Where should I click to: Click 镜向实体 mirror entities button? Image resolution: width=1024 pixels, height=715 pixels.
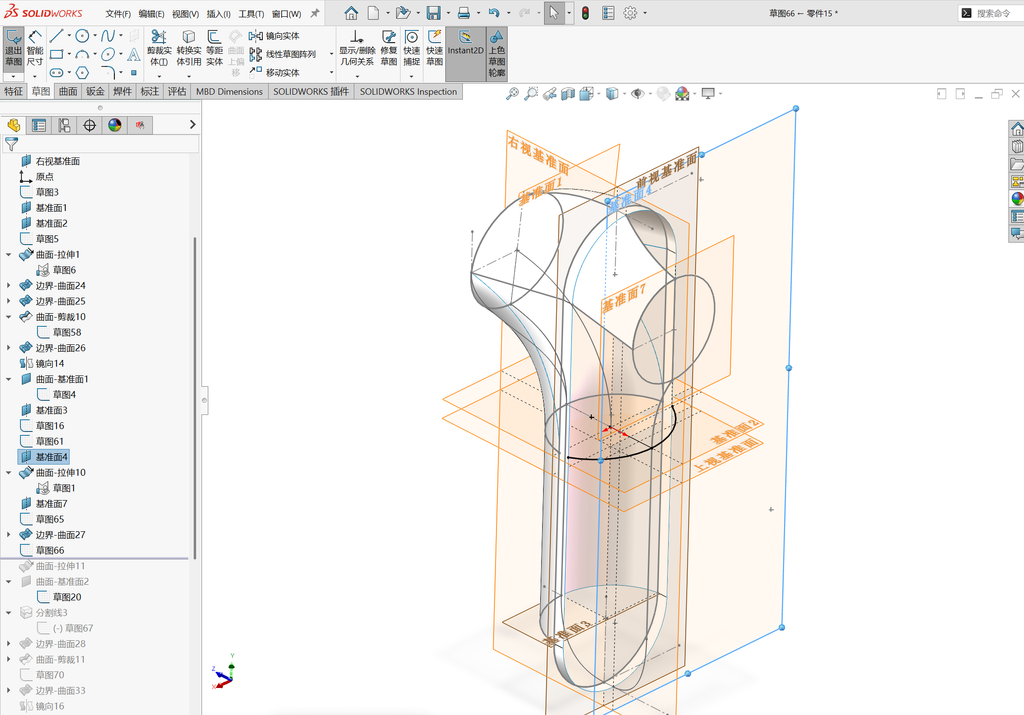pos(274,36)
